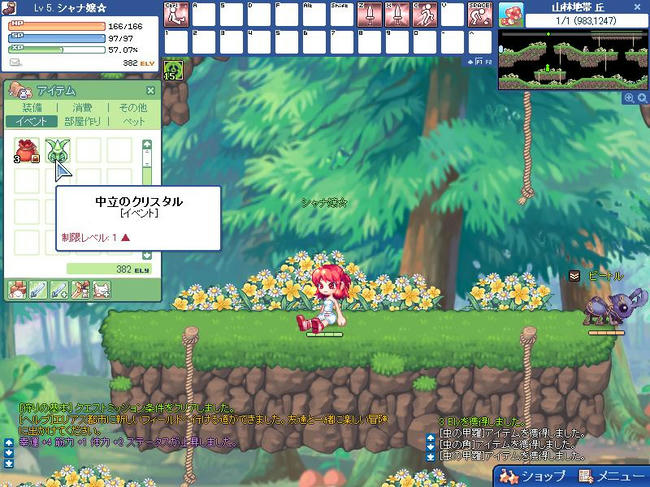The width and height of the screenshot is (650, 487).
Task: Click right system log scroll-down arrow
Action: click(x=431, y=447)
